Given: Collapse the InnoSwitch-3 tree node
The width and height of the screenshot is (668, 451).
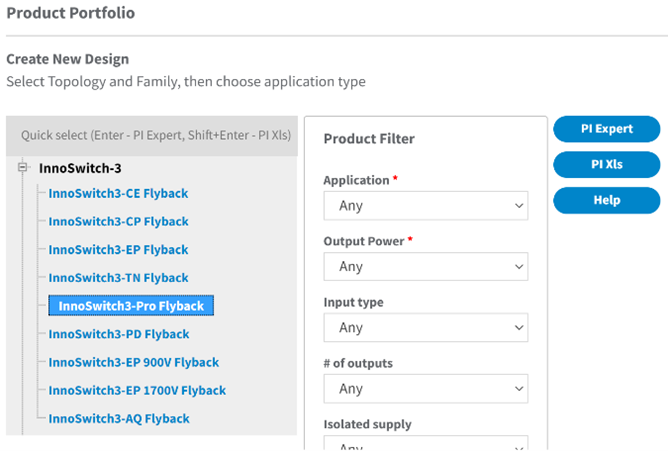Looking at the screenshot, I should click(x=23, y=167).
